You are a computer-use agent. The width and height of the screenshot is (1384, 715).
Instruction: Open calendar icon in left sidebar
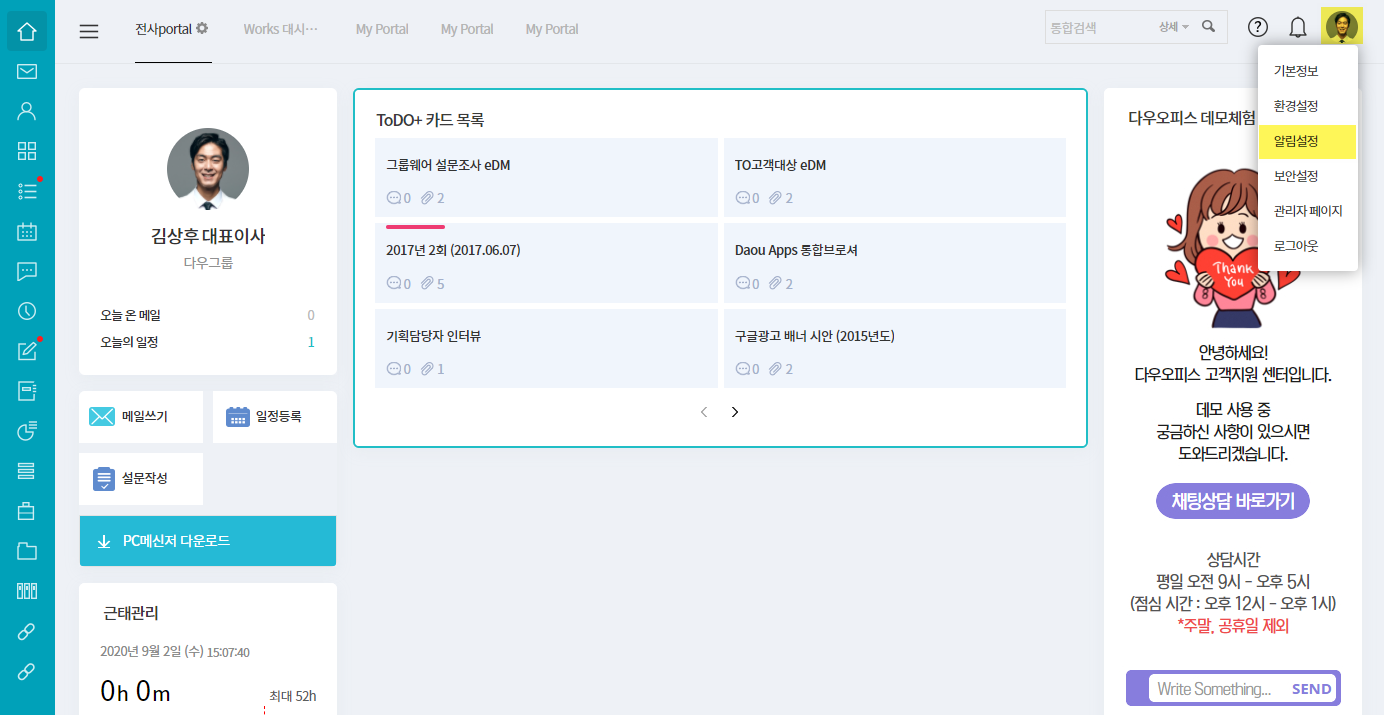pyautogui.click(x=27, y=232)
